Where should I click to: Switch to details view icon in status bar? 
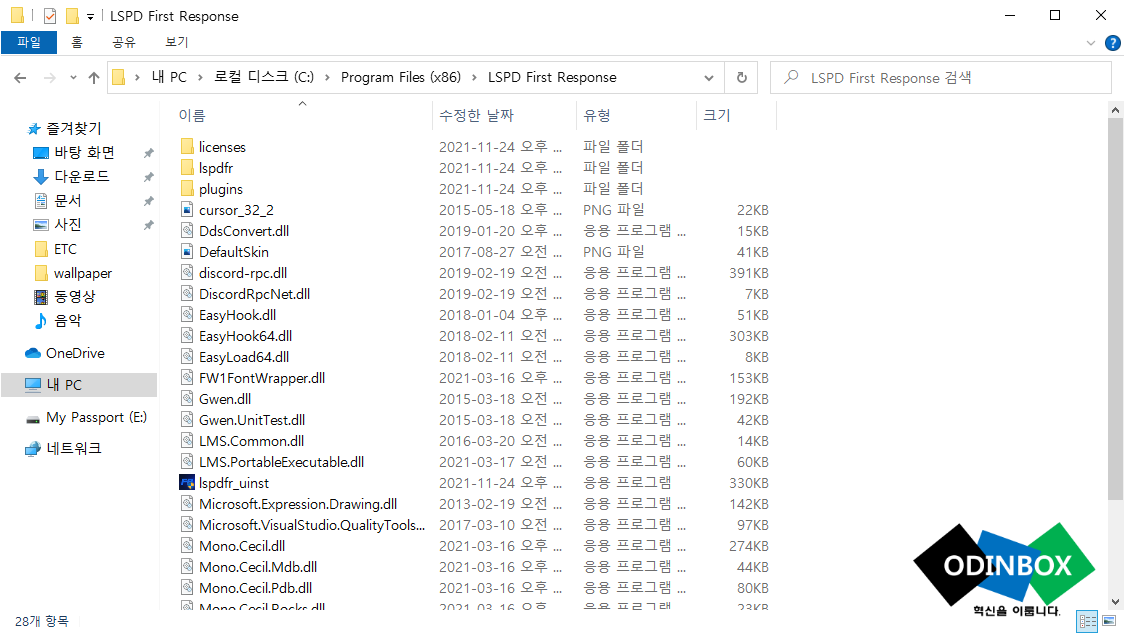click(1088, 621)
